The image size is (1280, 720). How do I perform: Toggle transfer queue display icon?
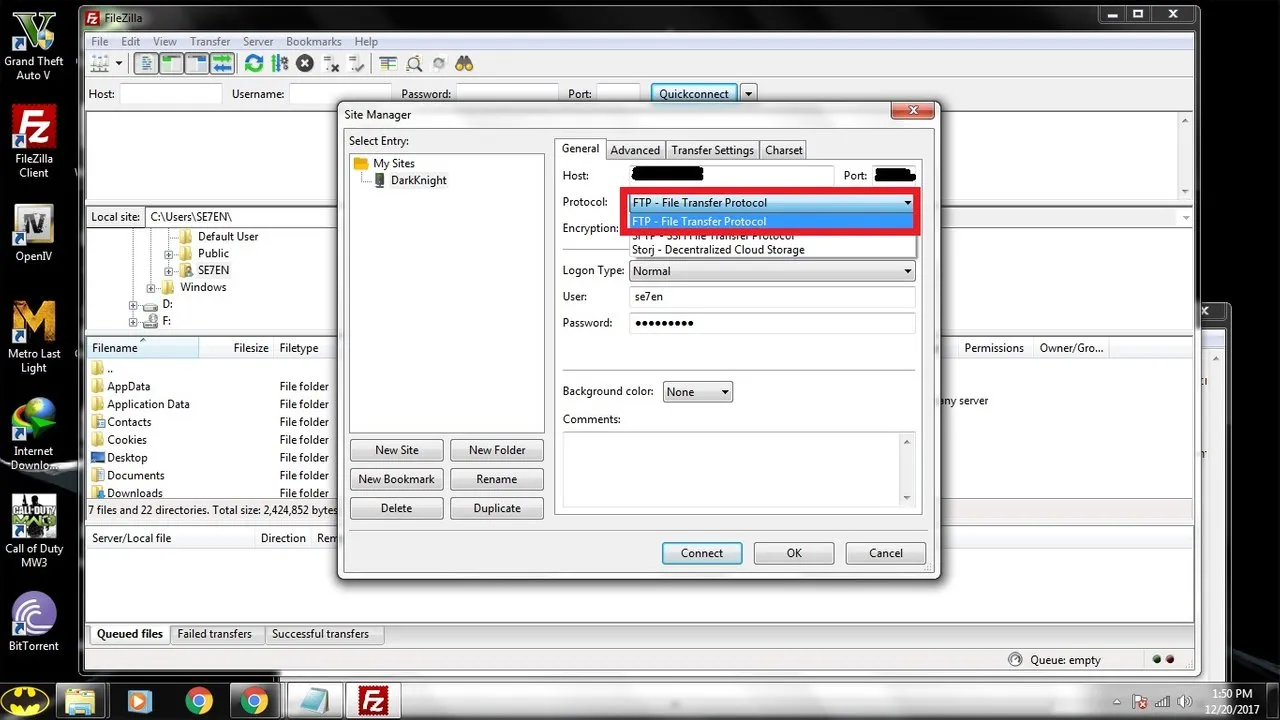click(222, 64)
